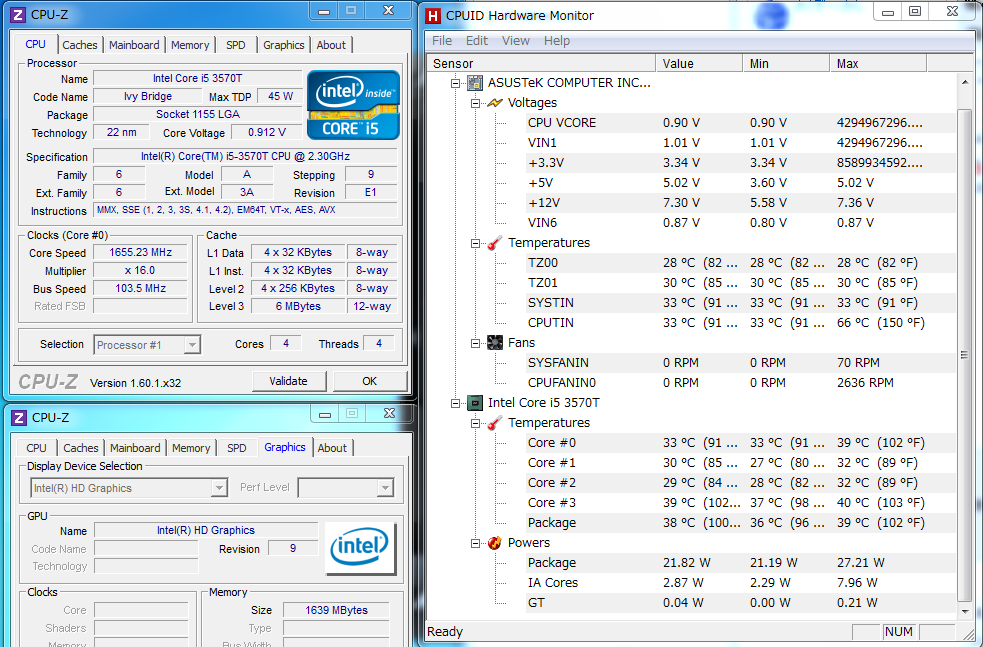Image resolution: width=983 pixels, height=647 pixels.
Task: Click the Intel logo in the GPU section
Action: [360, 548]
